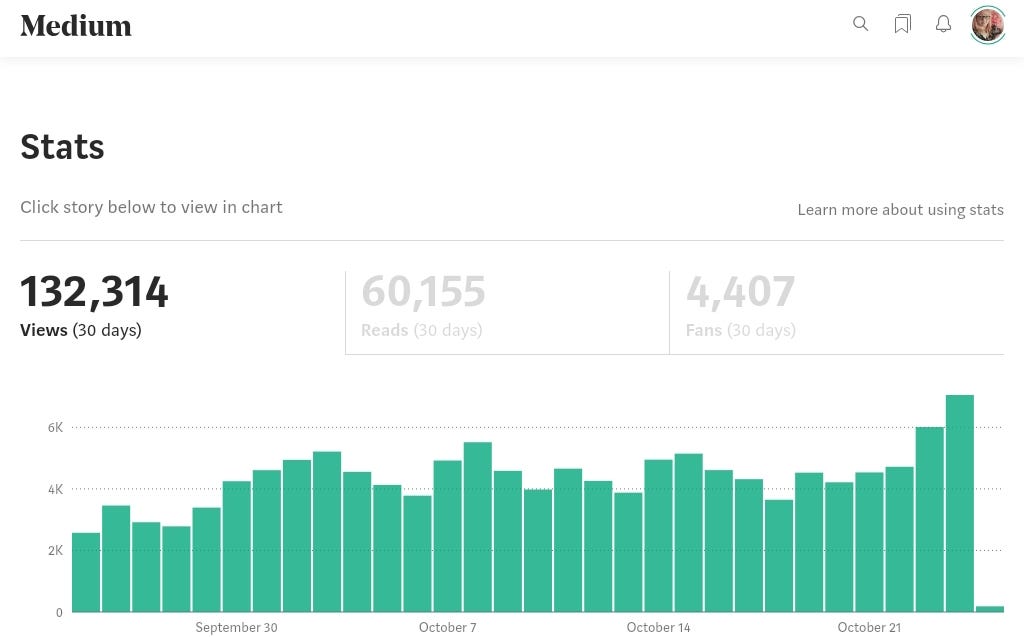This screenshot has width=1024, height=637.
Task: Click the October 7 axis label
Action: pyautogui.click(x=447, y=627)
